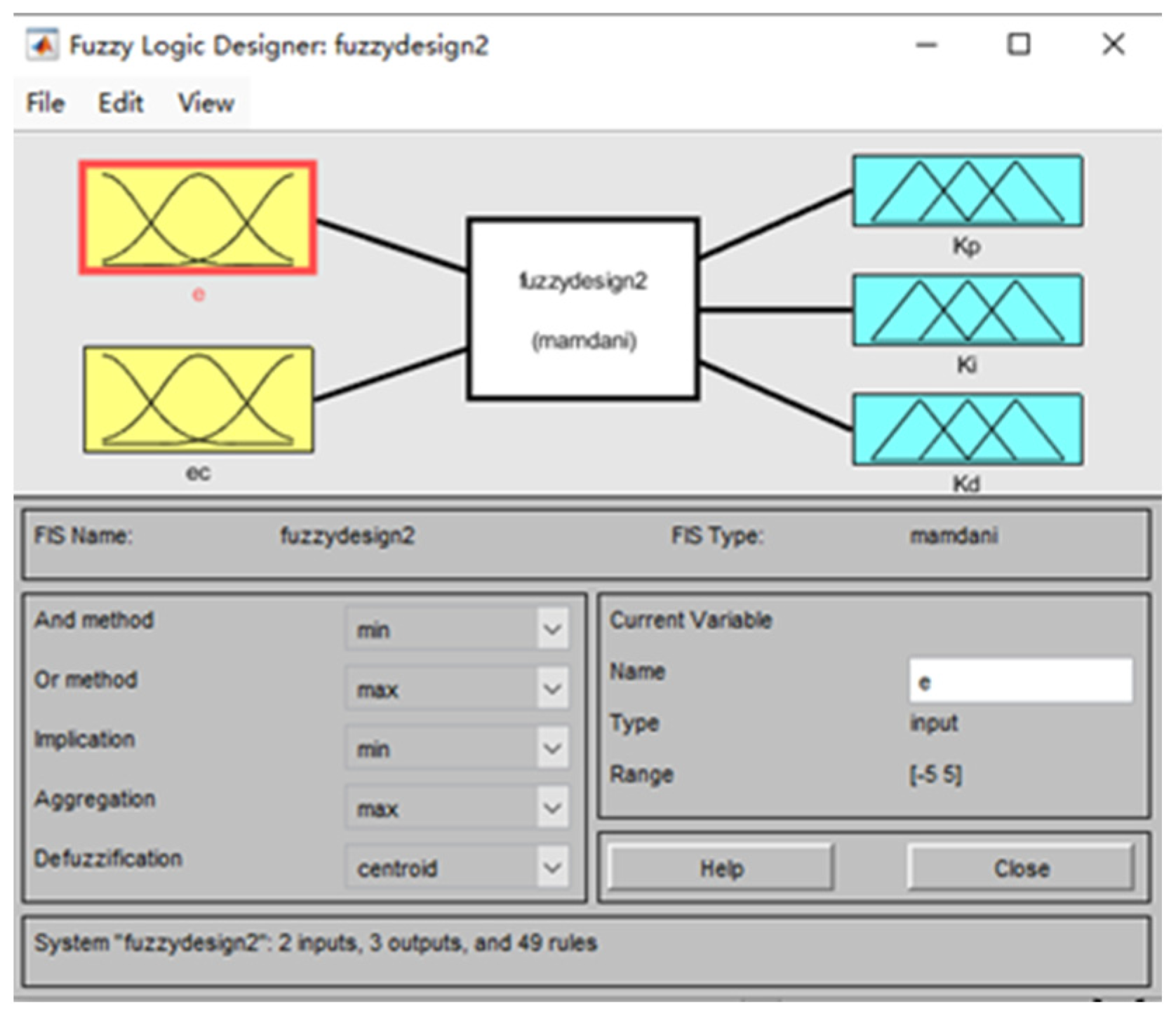Select the Kd output variable box
The image size is (1176, 1015).
tap(968, 429)
